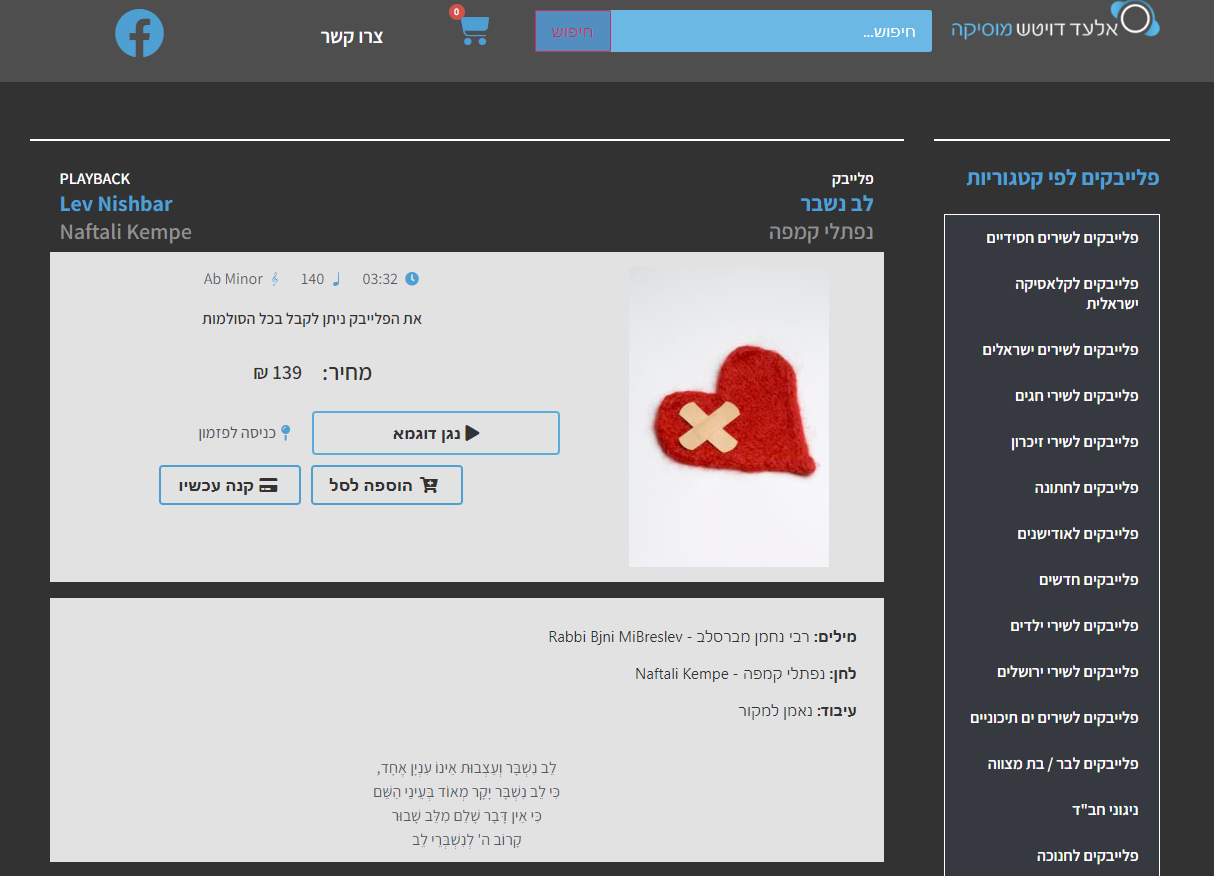Play the sample with נגן דוגמא
The image size is (1214, 876).
(x=436, y=433)
